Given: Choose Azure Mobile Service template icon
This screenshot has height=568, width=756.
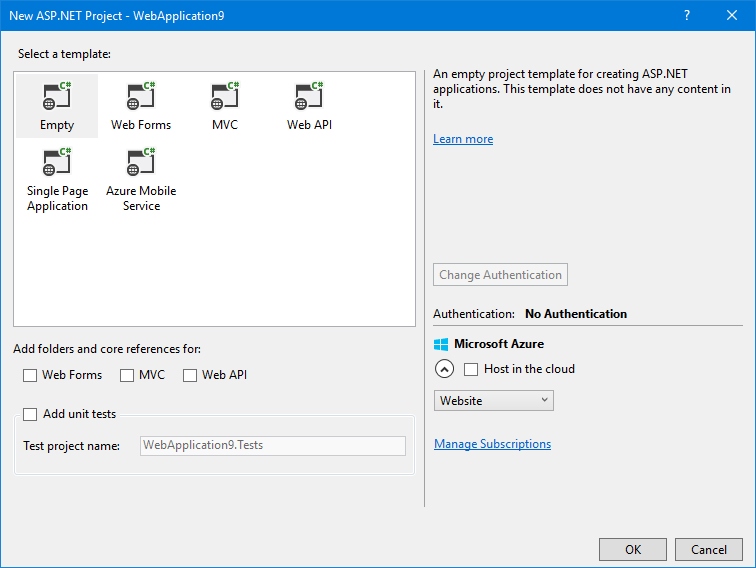Looking at the screenshot, I should [141, 162].
